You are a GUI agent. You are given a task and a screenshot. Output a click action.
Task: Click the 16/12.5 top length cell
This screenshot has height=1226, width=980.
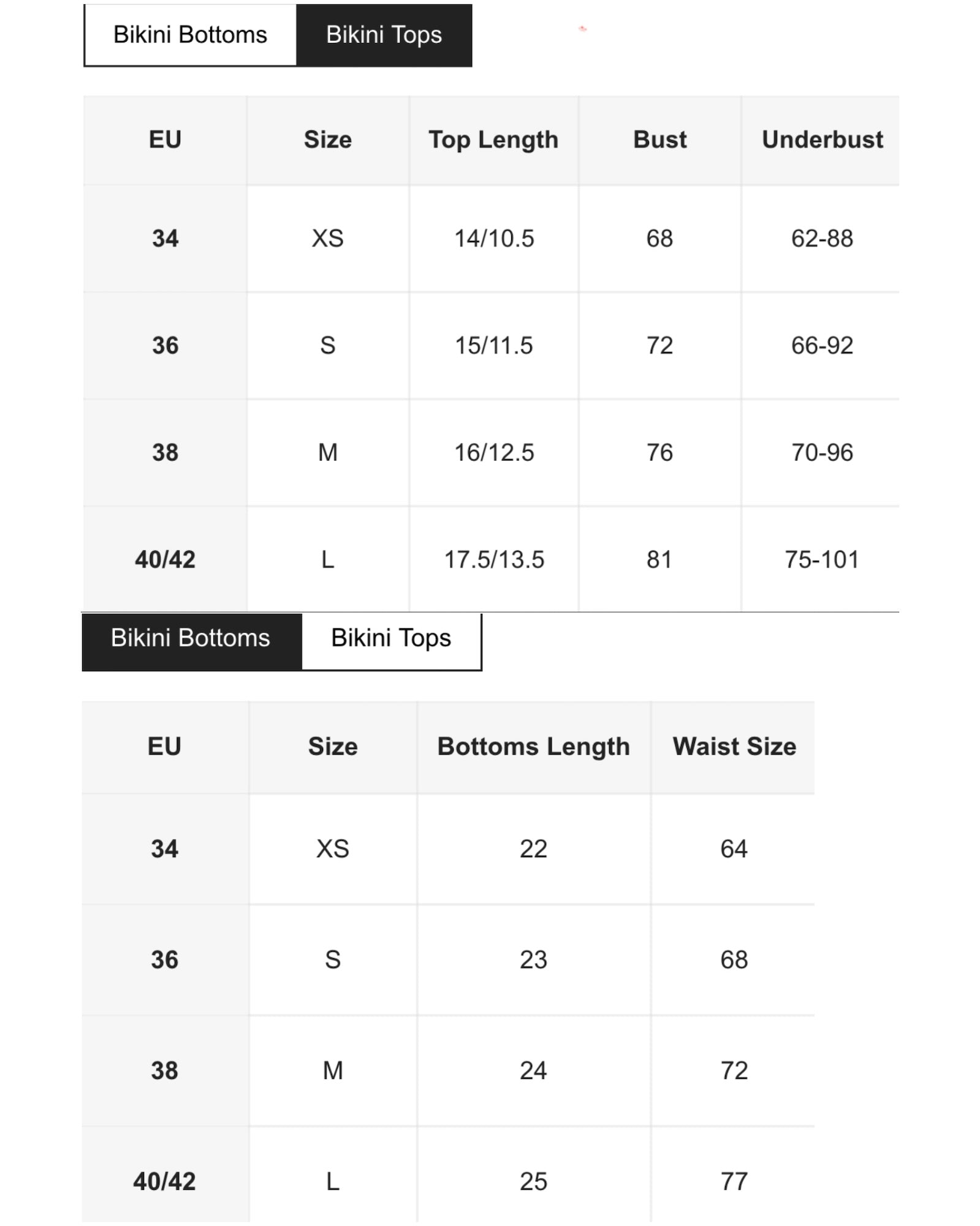(x=494, y=452)
